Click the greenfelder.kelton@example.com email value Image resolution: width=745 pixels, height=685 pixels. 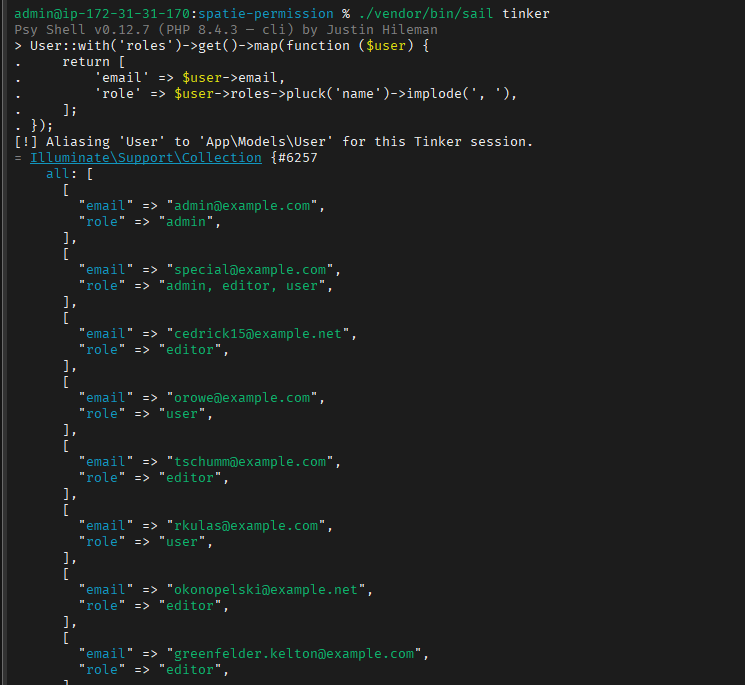coord(294,654)
